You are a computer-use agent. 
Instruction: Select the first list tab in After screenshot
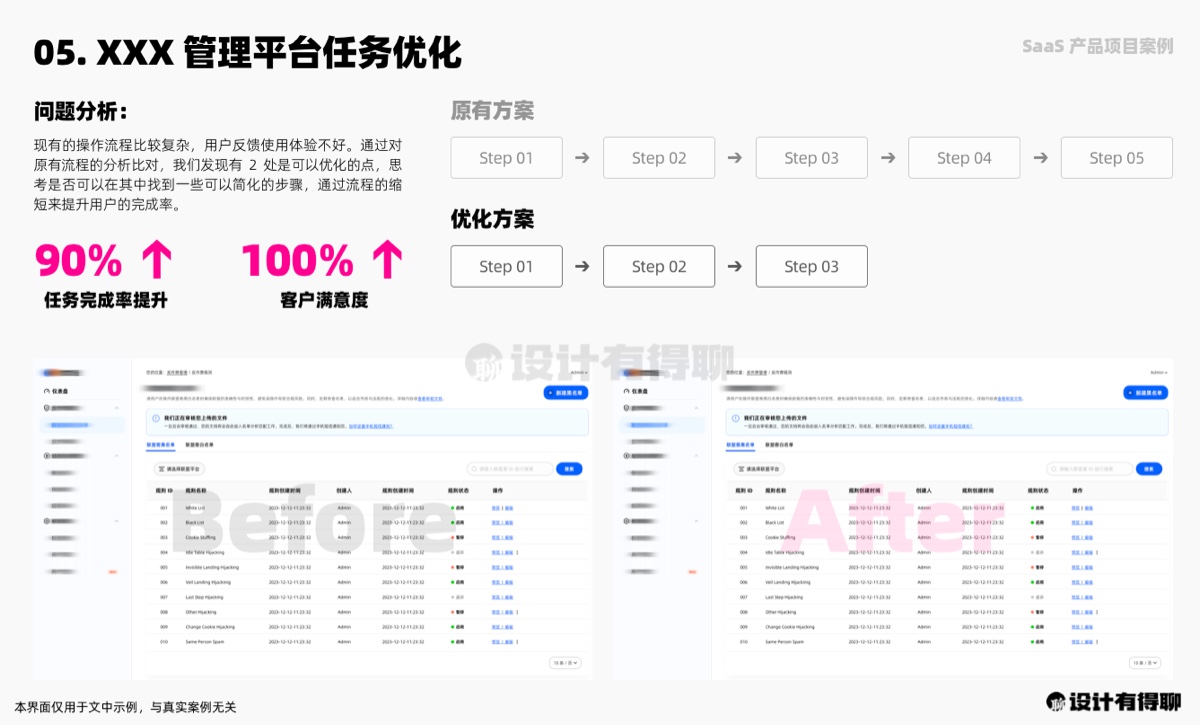click(740, 443)
